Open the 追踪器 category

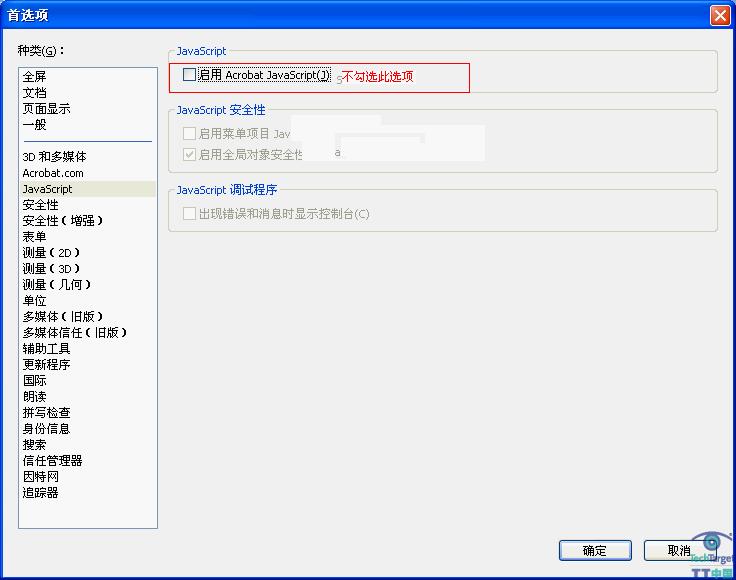(x=41, y=493)
